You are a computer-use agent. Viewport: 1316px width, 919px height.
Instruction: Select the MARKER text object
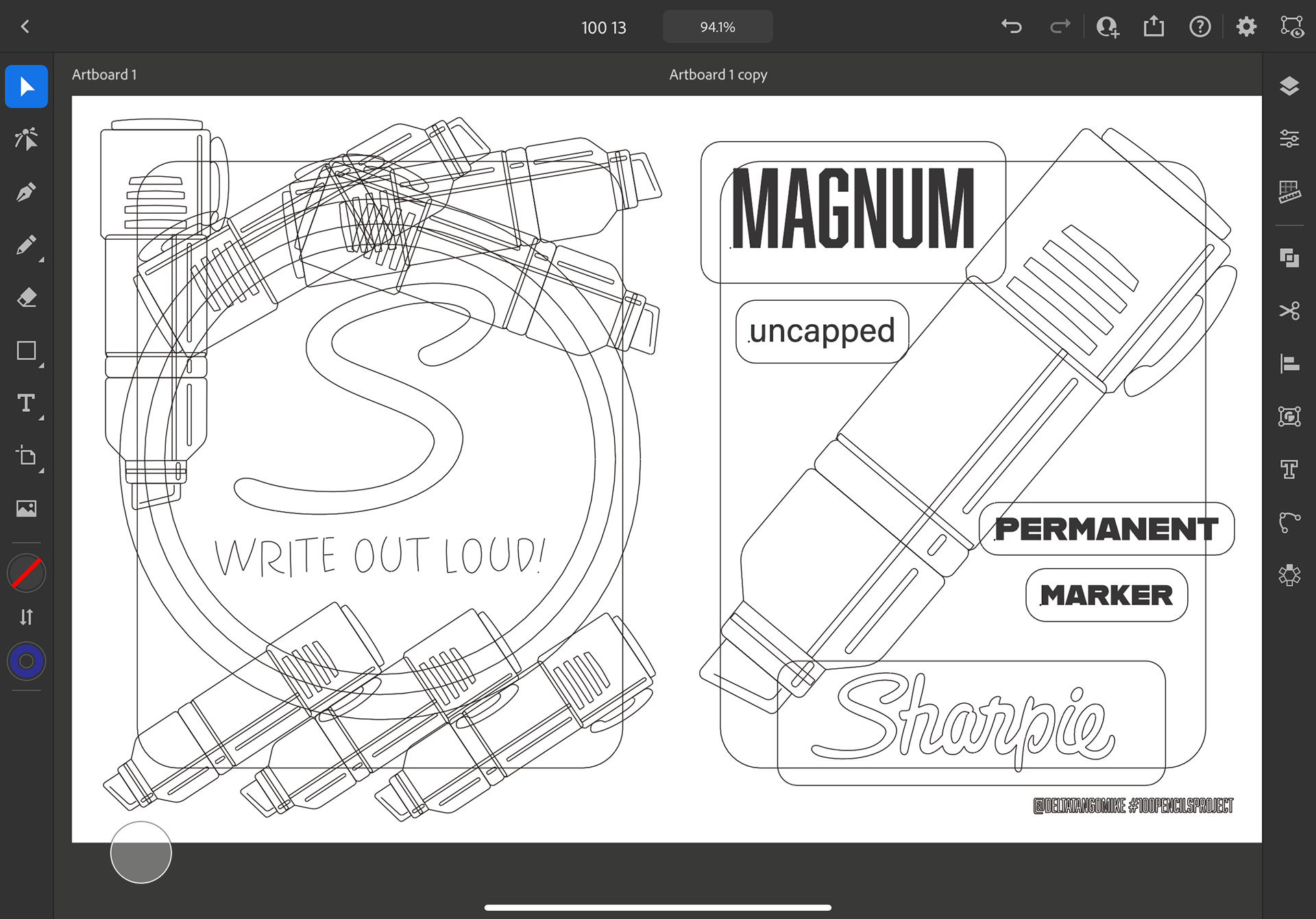tap(1106, 595)
